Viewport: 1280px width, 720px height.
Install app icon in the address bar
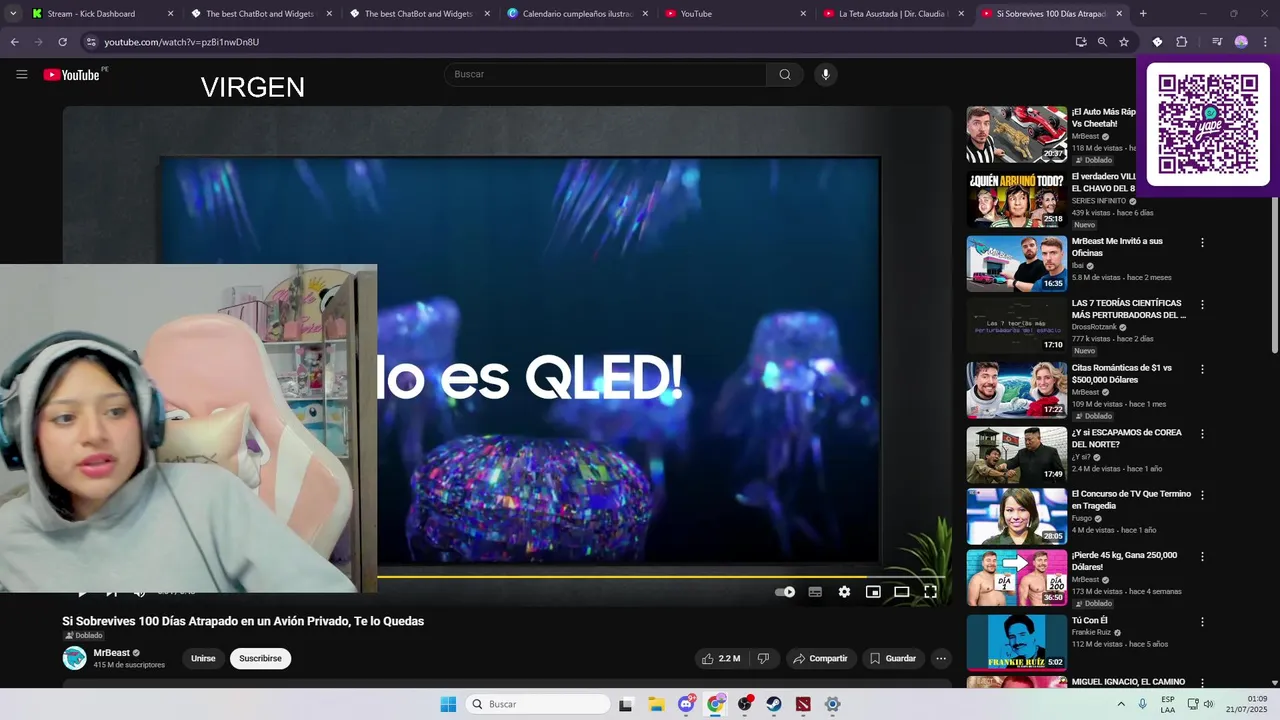click(1081, 42)
